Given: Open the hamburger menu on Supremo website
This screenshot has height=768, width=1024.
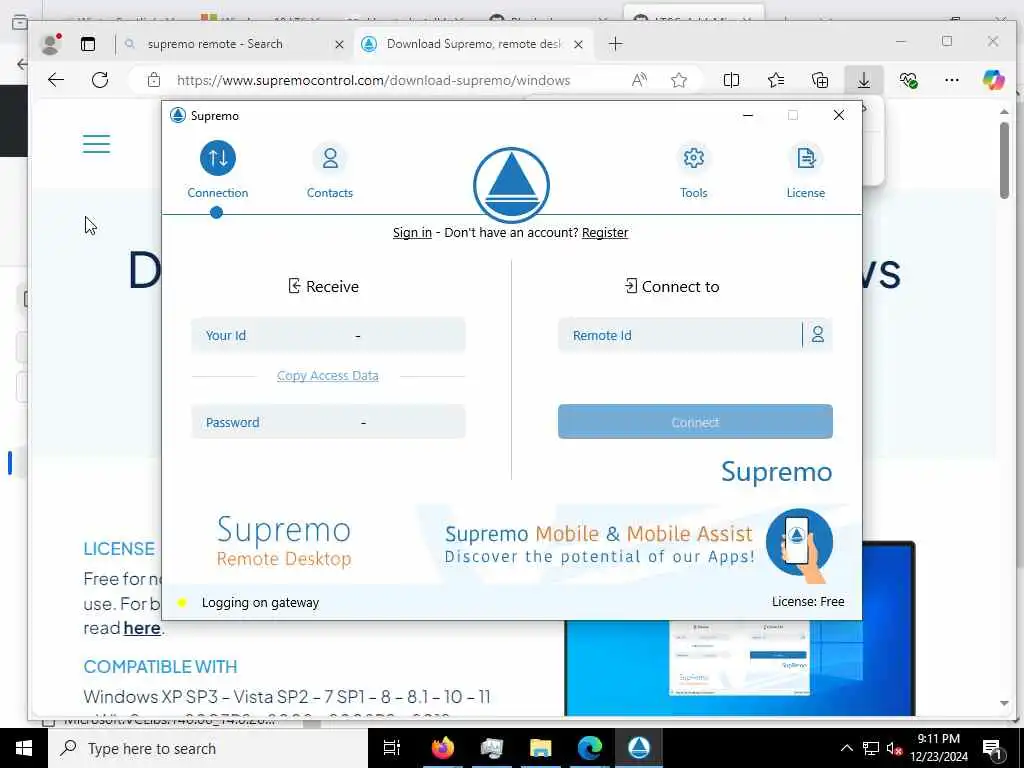Looking at the screenshot, I should tap(97, 144).
